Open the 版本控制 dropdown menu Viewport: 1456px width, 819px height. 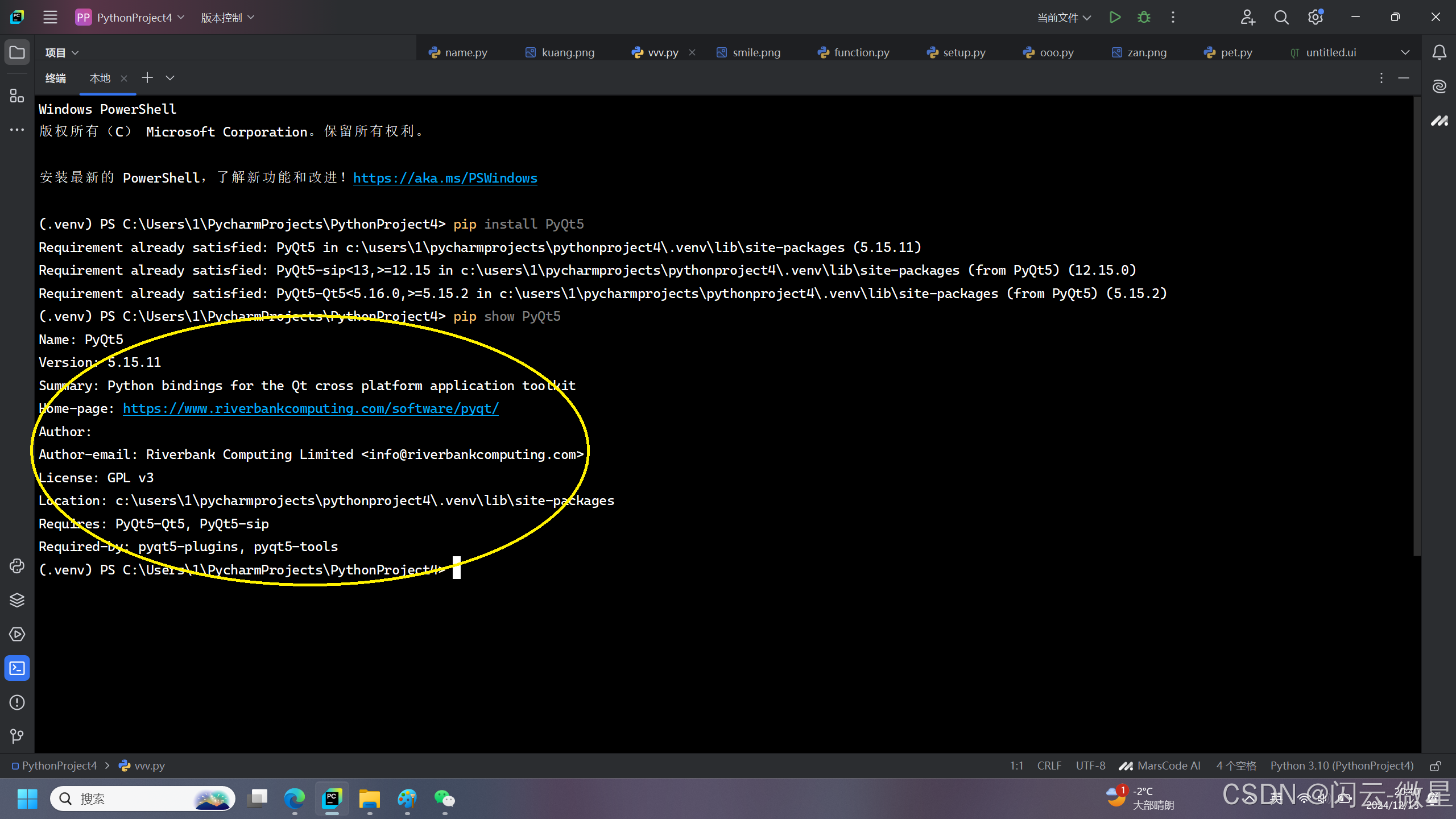tap(227, 17)
